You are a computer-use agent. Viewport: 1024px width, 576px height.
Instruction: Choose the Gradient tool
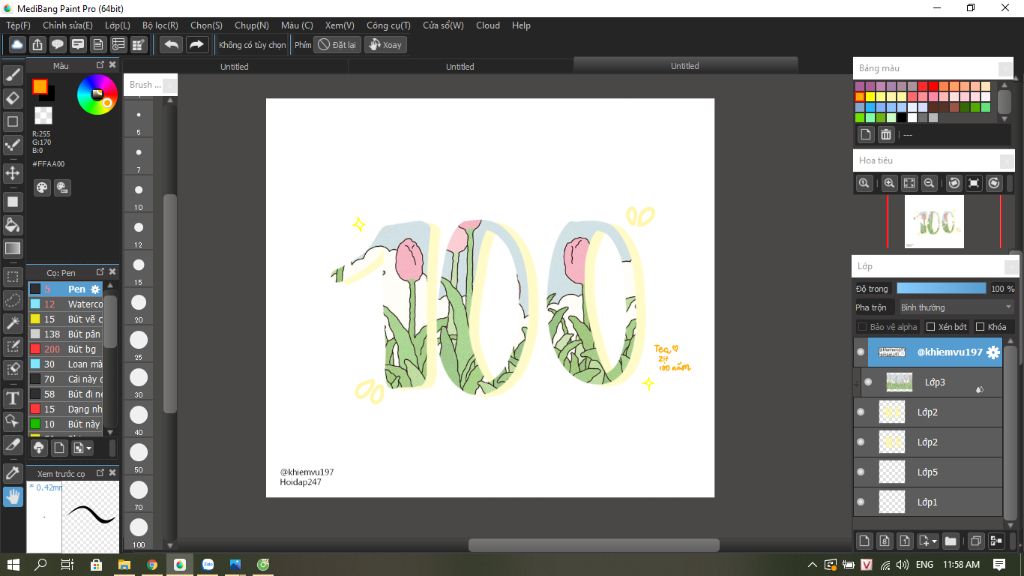12,248
